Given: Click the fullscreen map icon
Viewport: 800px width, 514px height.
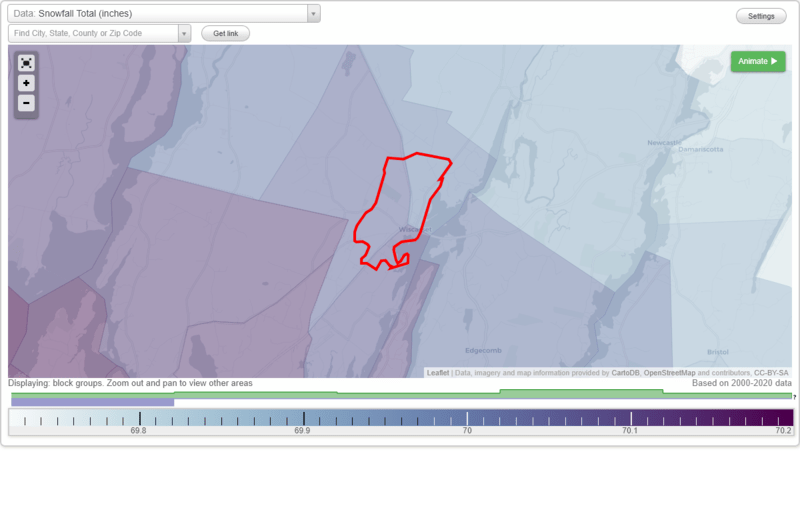Looking at the screenshot, I should [26, 63].
